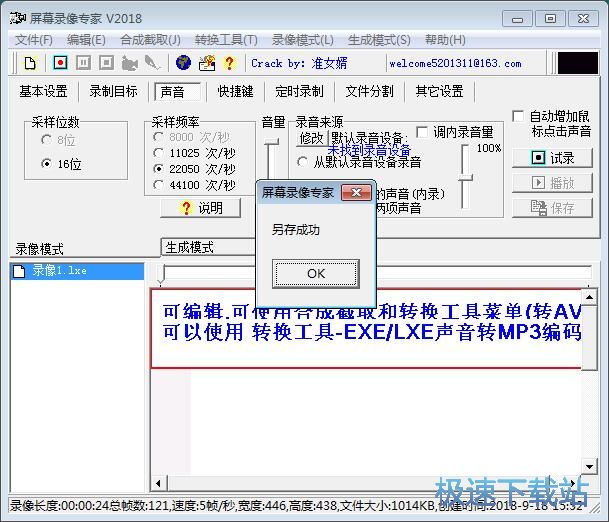Switch to the 录制目标 tab
The height and width of the screenshot is (522, 609).
tap(113, 92)
